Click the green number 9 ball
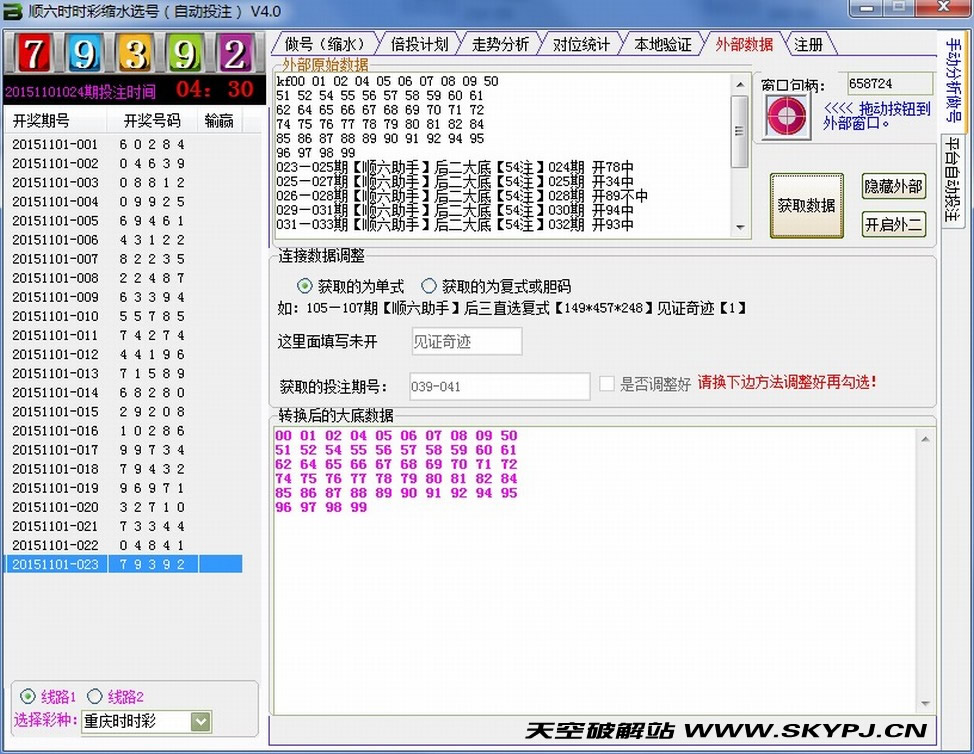The image size is (974, 754). (185, 54)
